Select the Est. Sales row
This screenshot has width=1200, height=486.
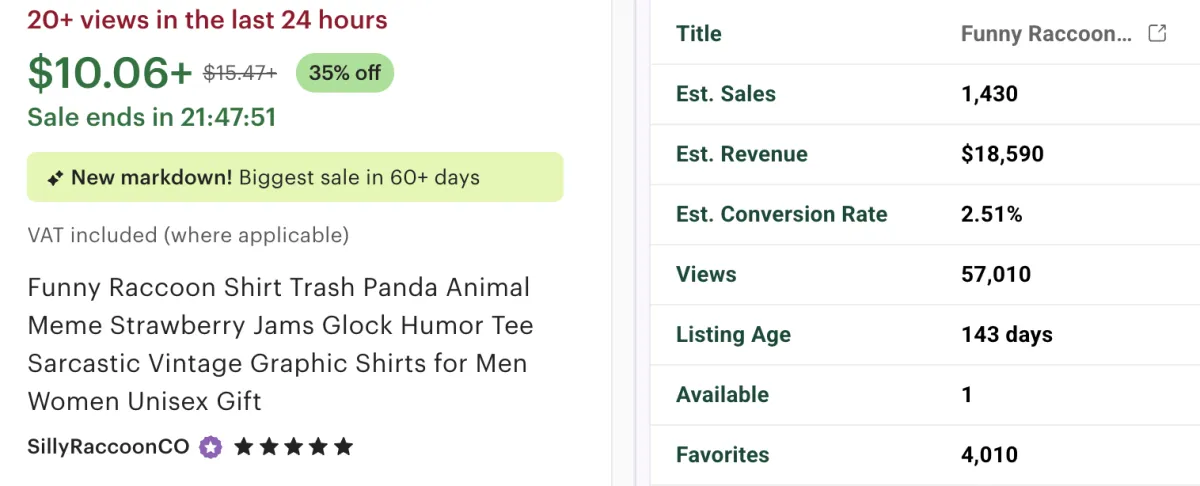[x=925, y=94]
